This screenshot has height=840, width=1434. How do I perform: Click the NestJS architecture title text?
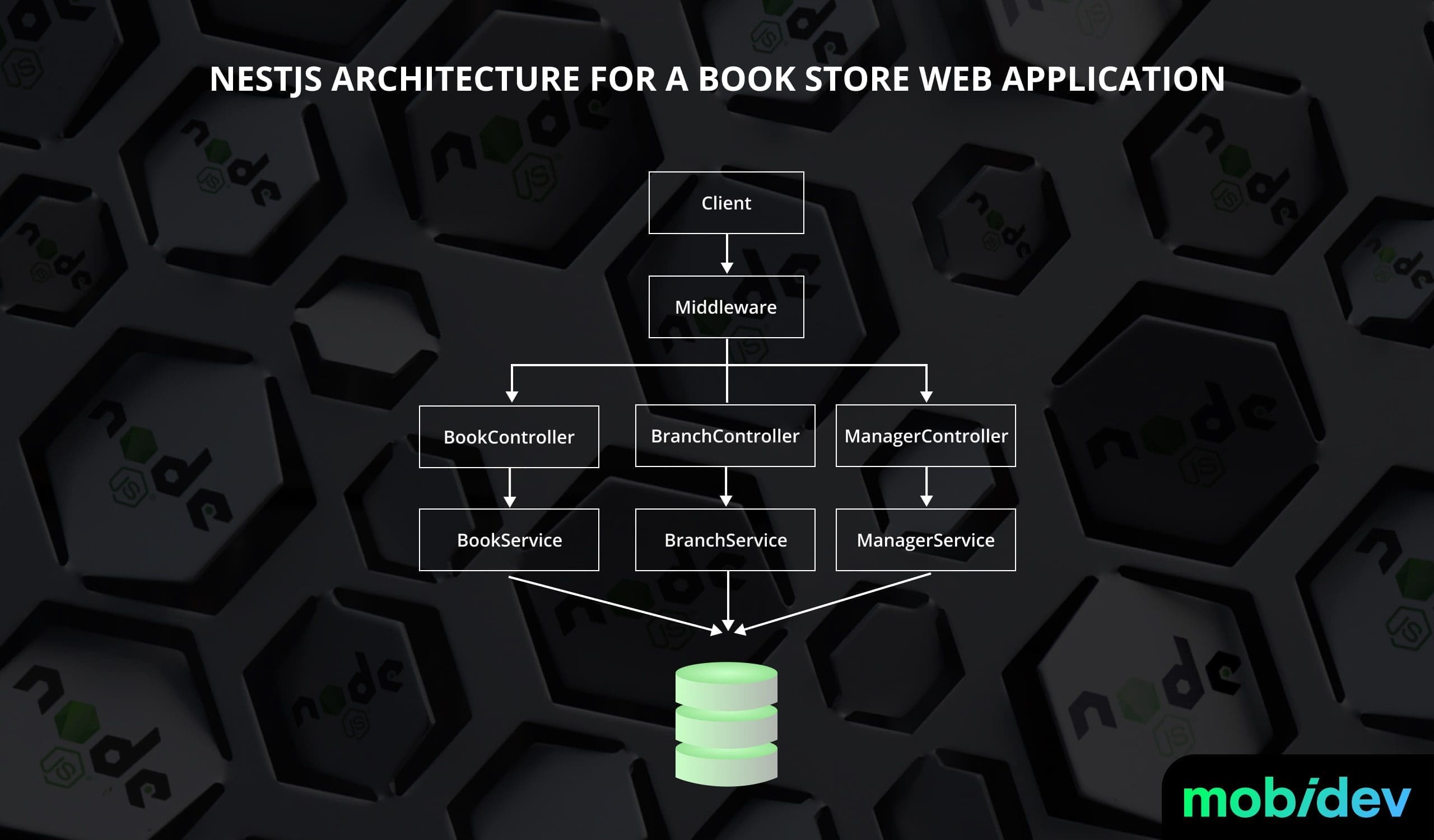point(717,78)
